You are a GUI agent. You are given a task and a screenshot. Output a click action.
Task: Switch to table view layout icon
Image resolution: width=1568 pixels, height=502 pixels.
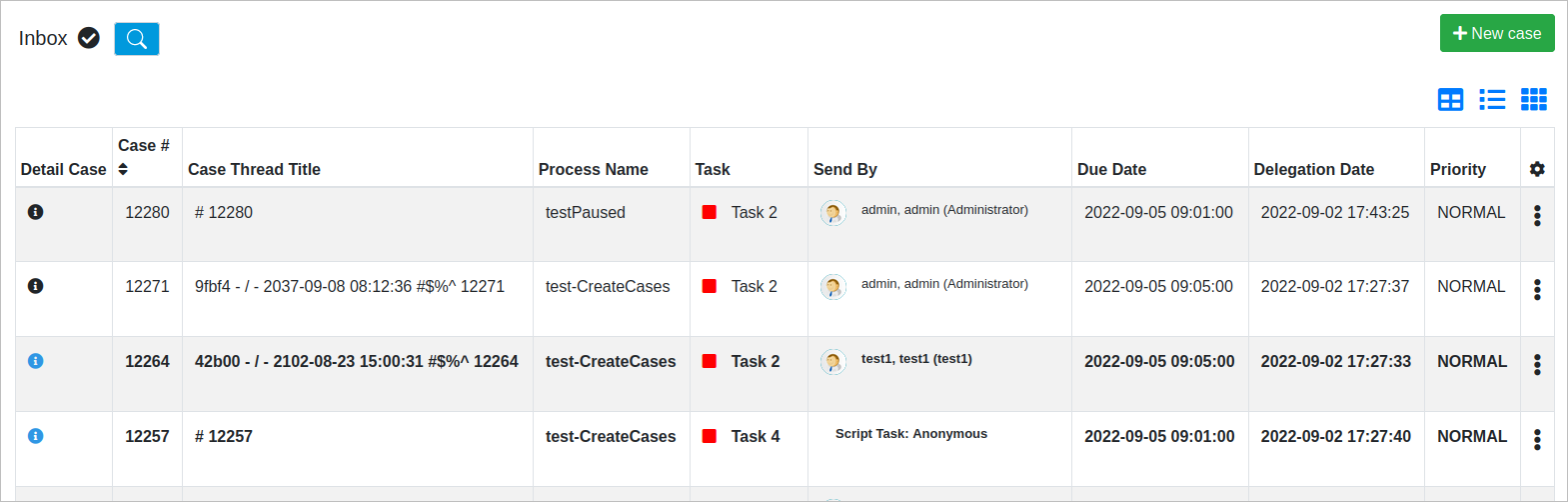(1450, 99)
